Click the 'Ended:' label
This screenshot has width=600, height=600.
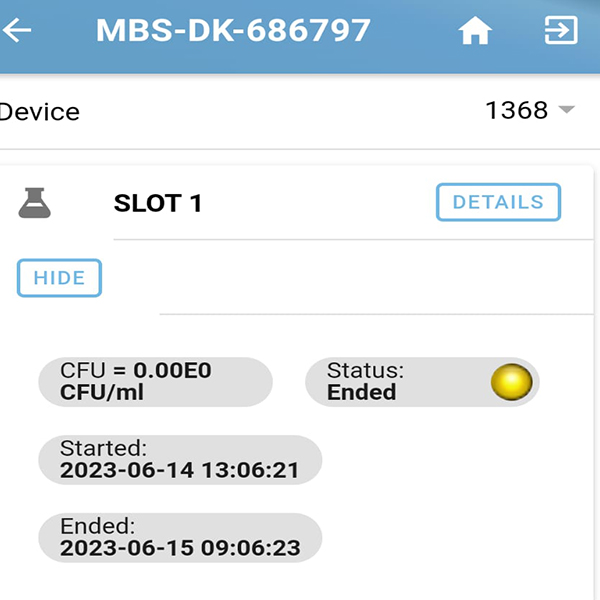pyautogui.click(x=97, y=526)
